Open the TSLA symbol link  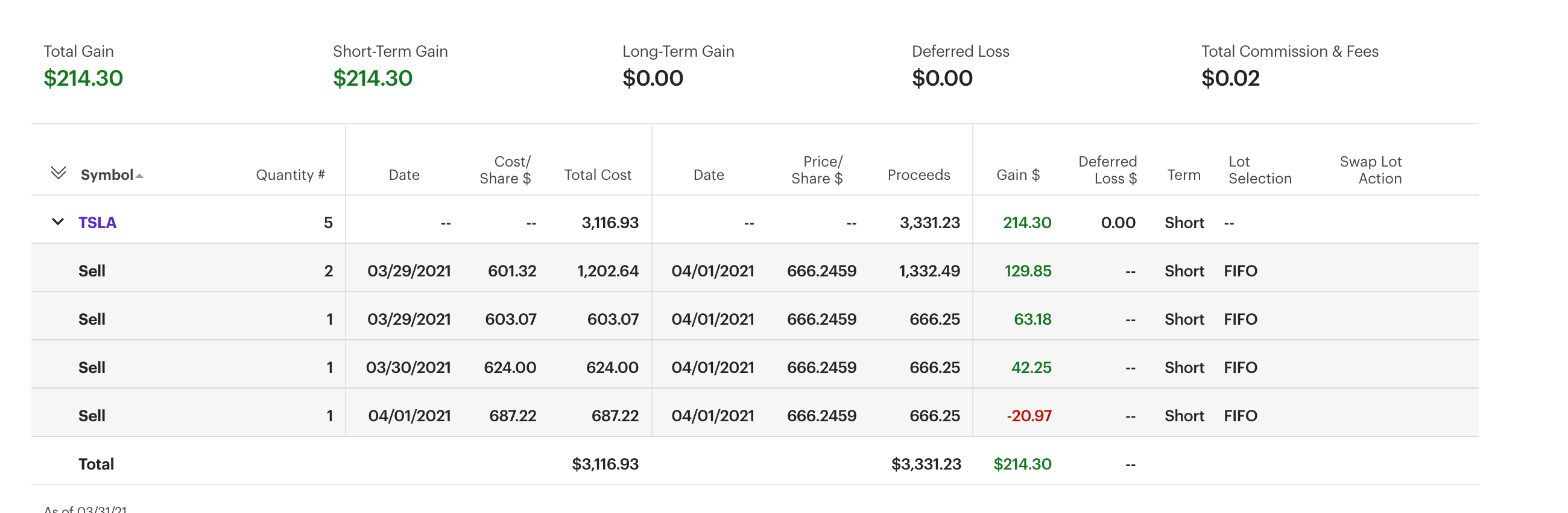tap(97, 222)
